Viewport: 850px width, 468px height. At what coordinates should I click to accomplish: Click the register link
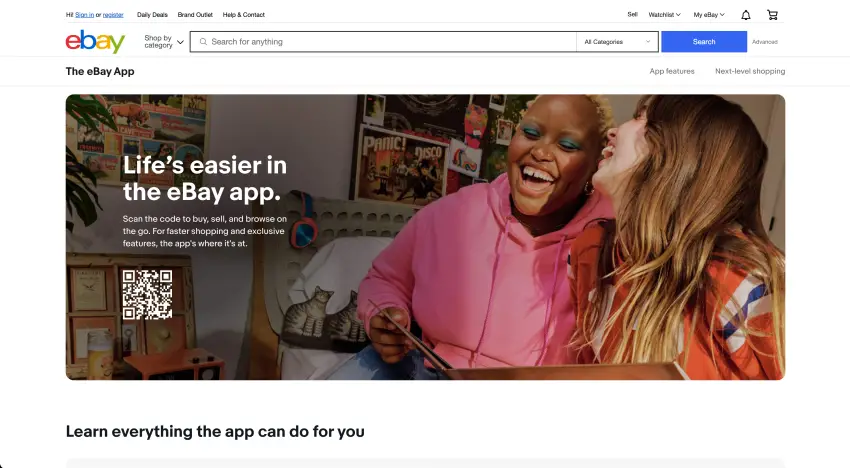pyautogui.click(x=113, y=15)
